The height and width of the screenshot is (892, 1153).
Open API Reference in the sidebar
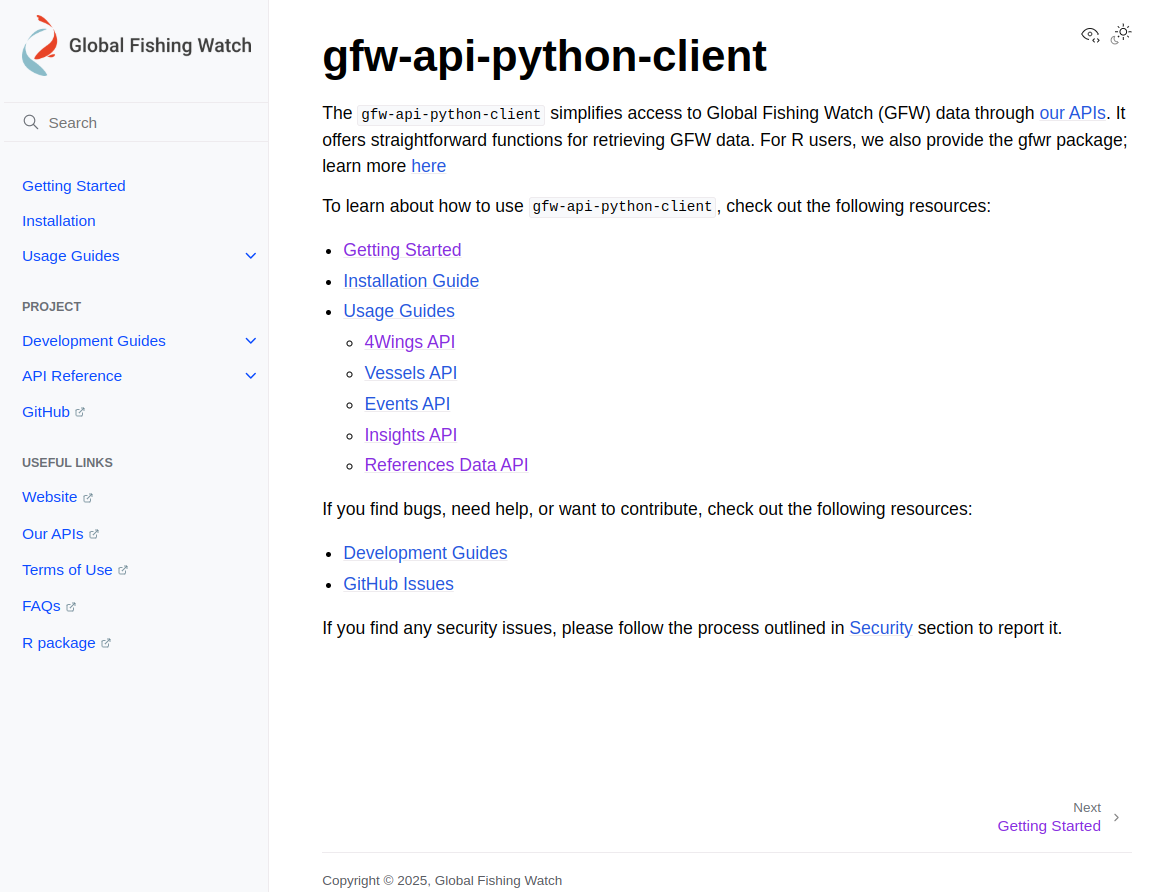[x=72, y=376]
